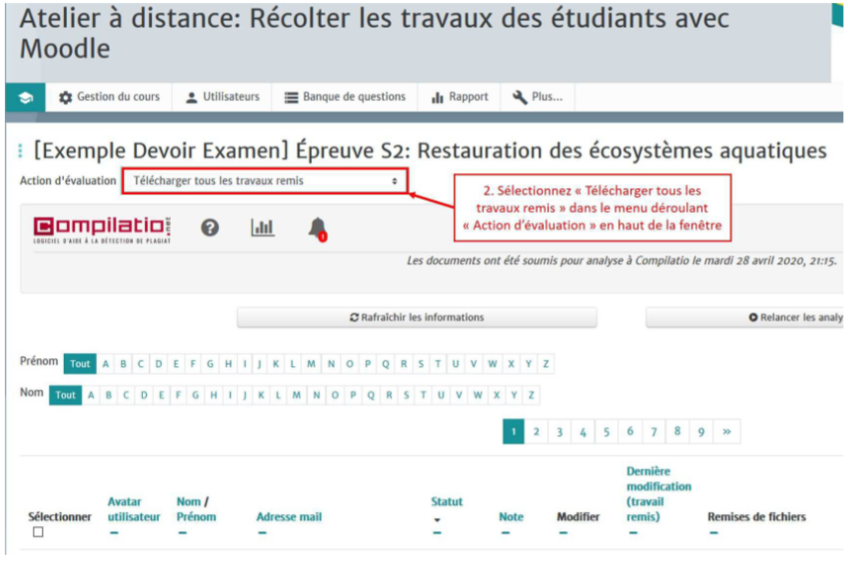The image size is (848, 563).
Task: Select the Tout filter for Prénom
Action: 79,364
